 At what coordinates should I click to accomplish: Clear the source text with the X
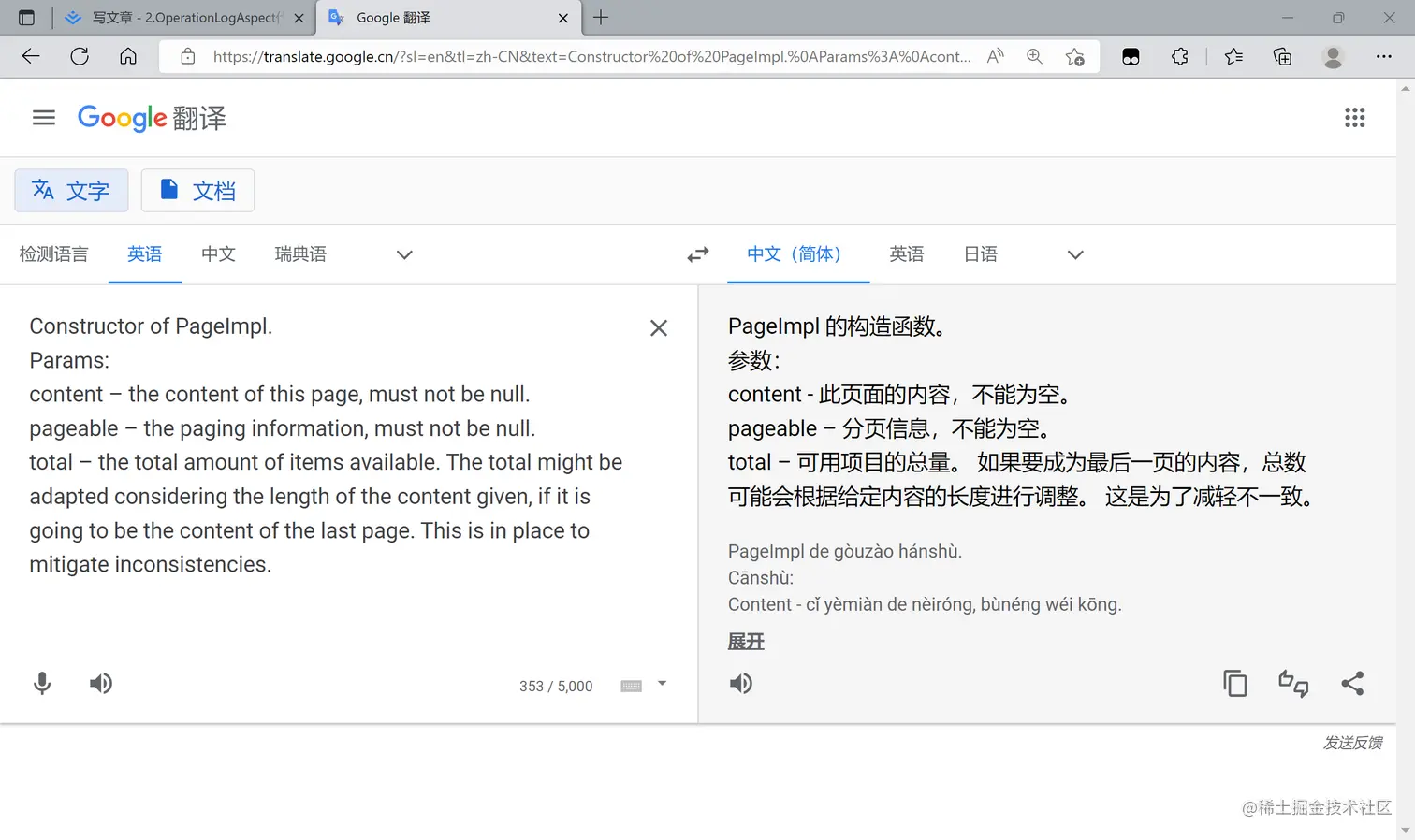tap(659, 327)
